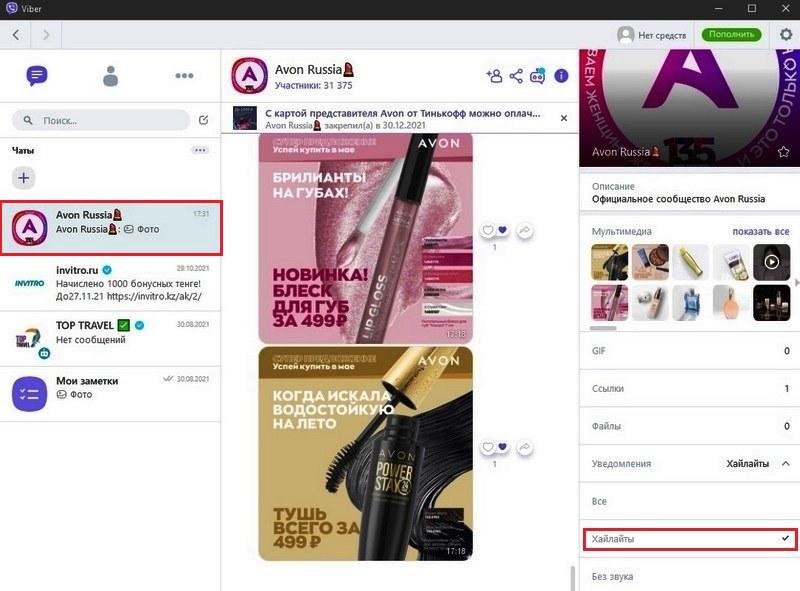Forward the Power Stay mascara photo
The image size is (800, 591).
[x=524, y=448]
